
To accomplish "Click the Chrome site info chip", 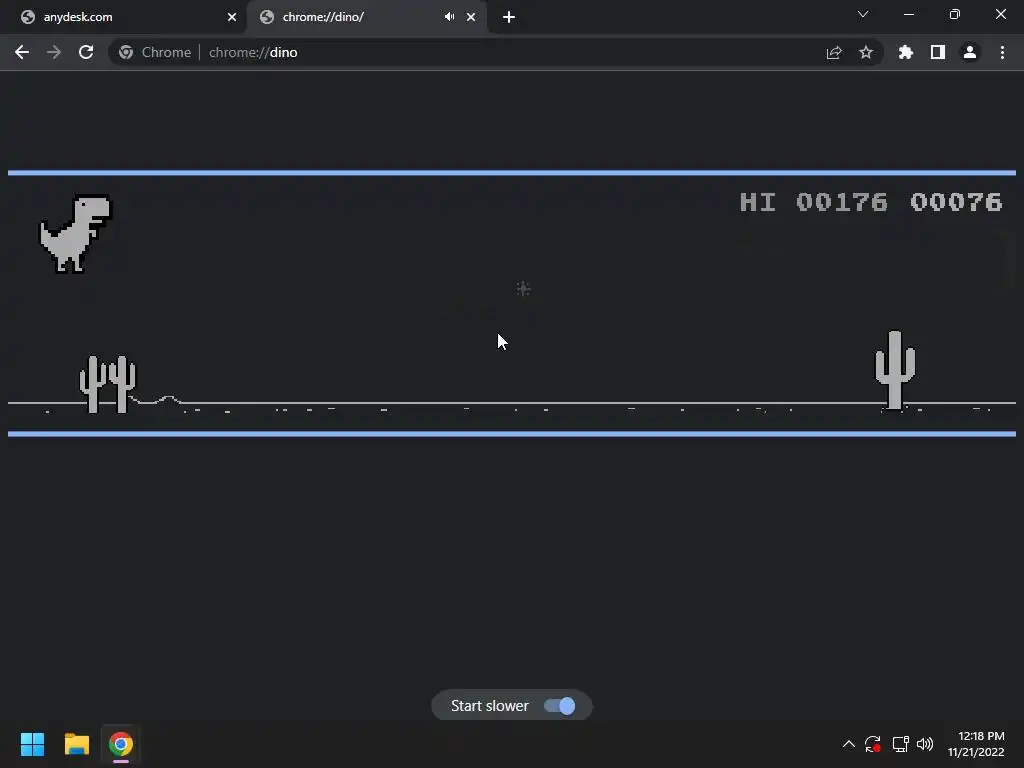I will [x=155, y=52].
